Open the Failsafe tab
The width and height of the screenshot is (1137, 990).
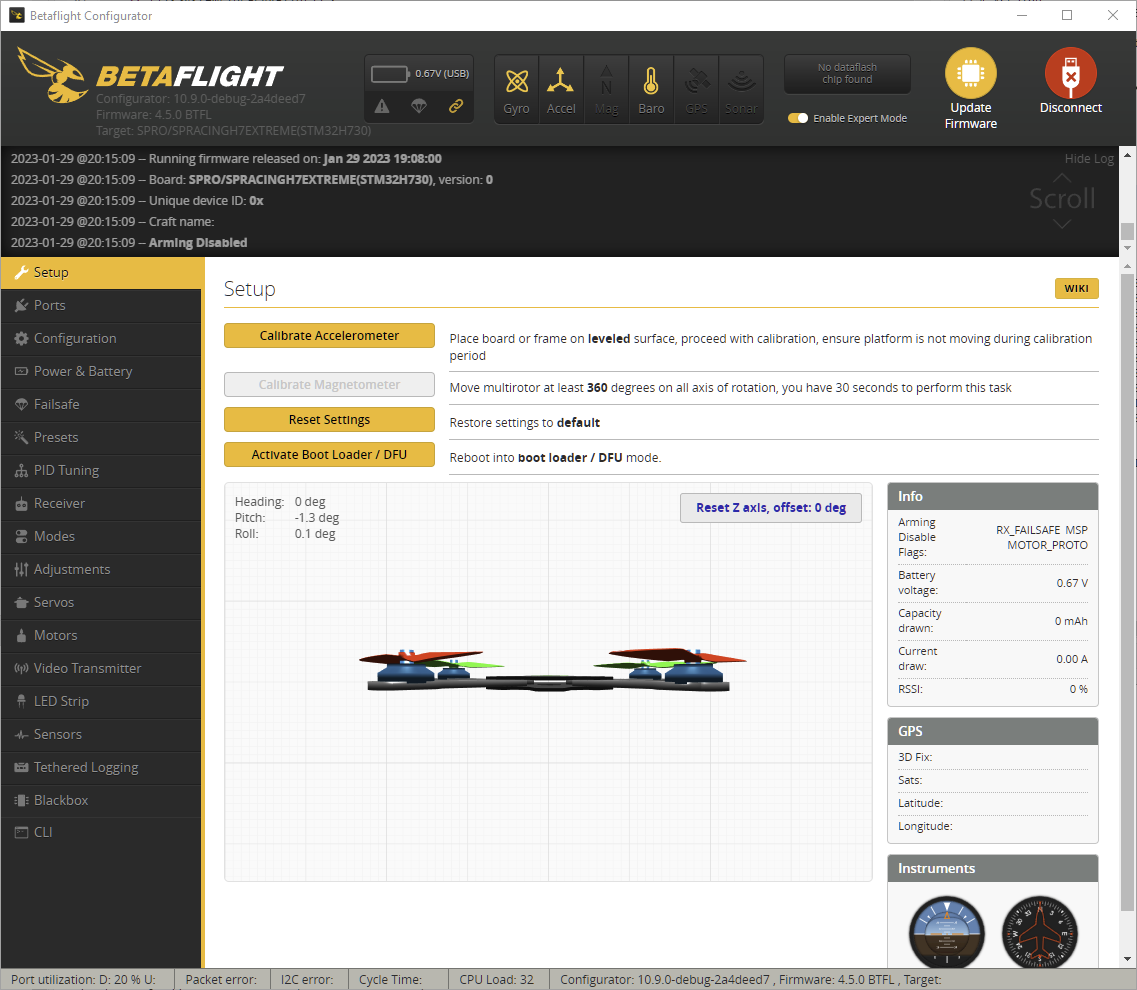click(101, 405)
